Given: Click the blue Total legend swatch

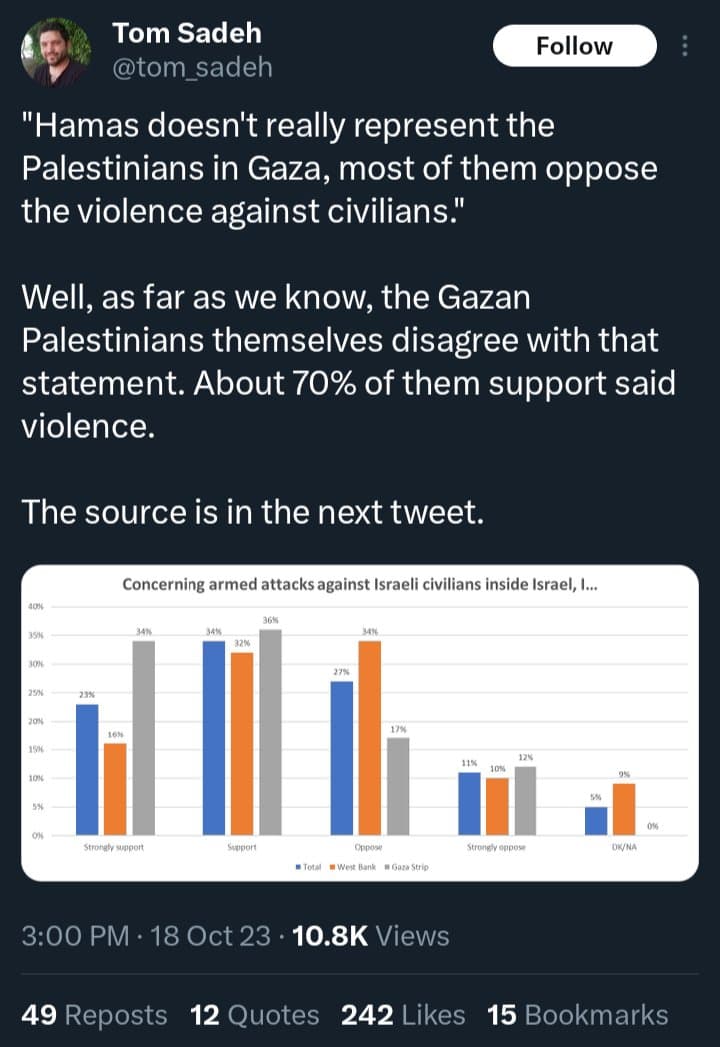Looking at the screenshot, I should point(298,867).
